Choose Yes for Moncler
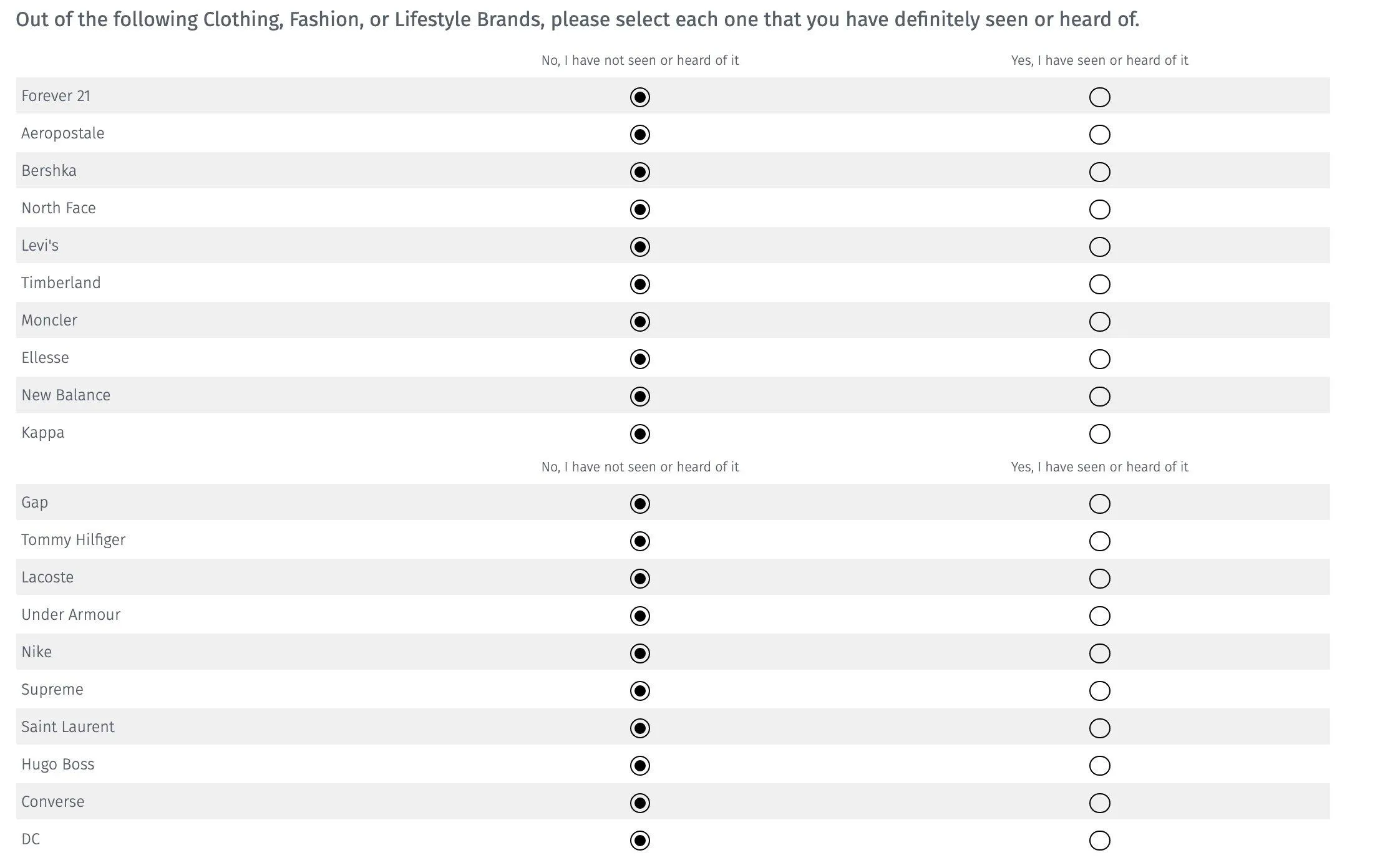This screenshot has height=868, width=1400. 1099,322
